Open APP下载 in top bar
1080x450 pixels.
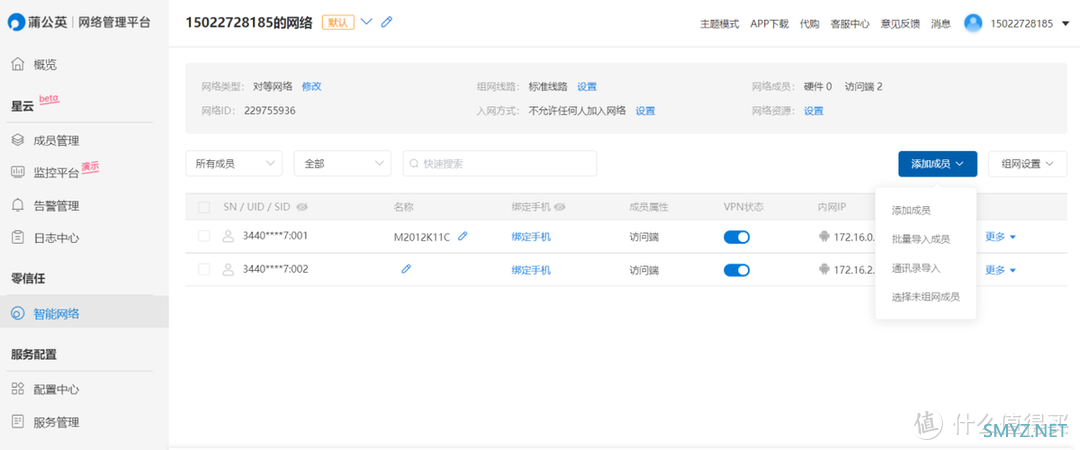(769, 24)
